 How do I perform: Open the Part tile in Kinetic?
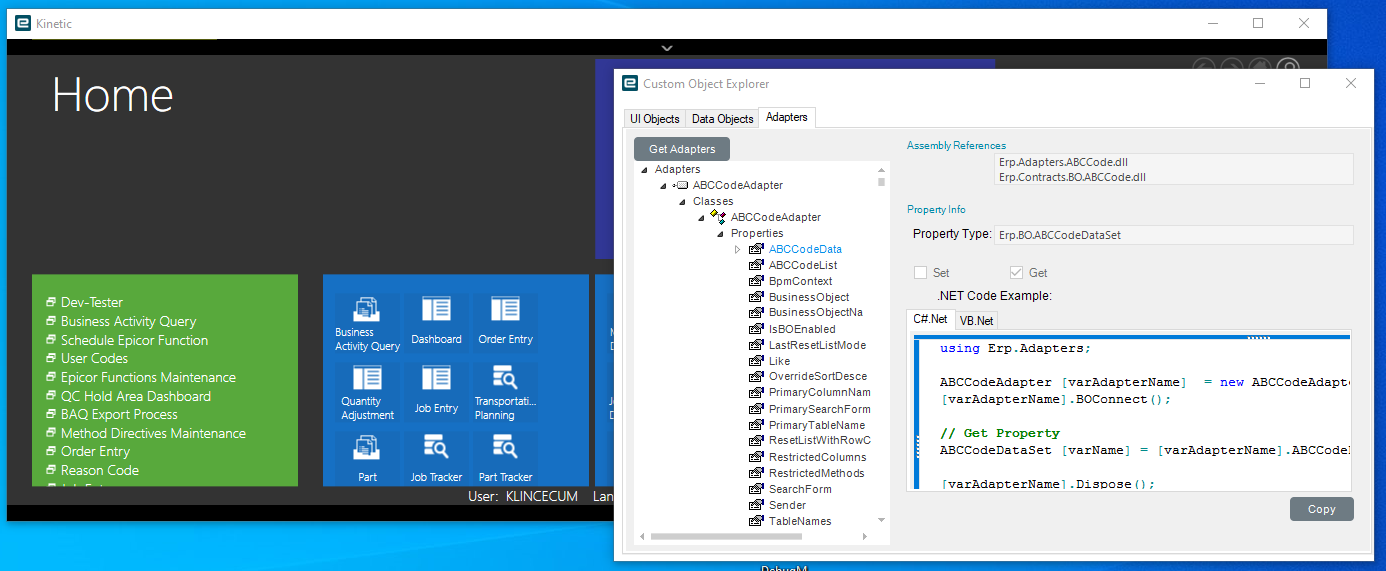tap(367, 458)
